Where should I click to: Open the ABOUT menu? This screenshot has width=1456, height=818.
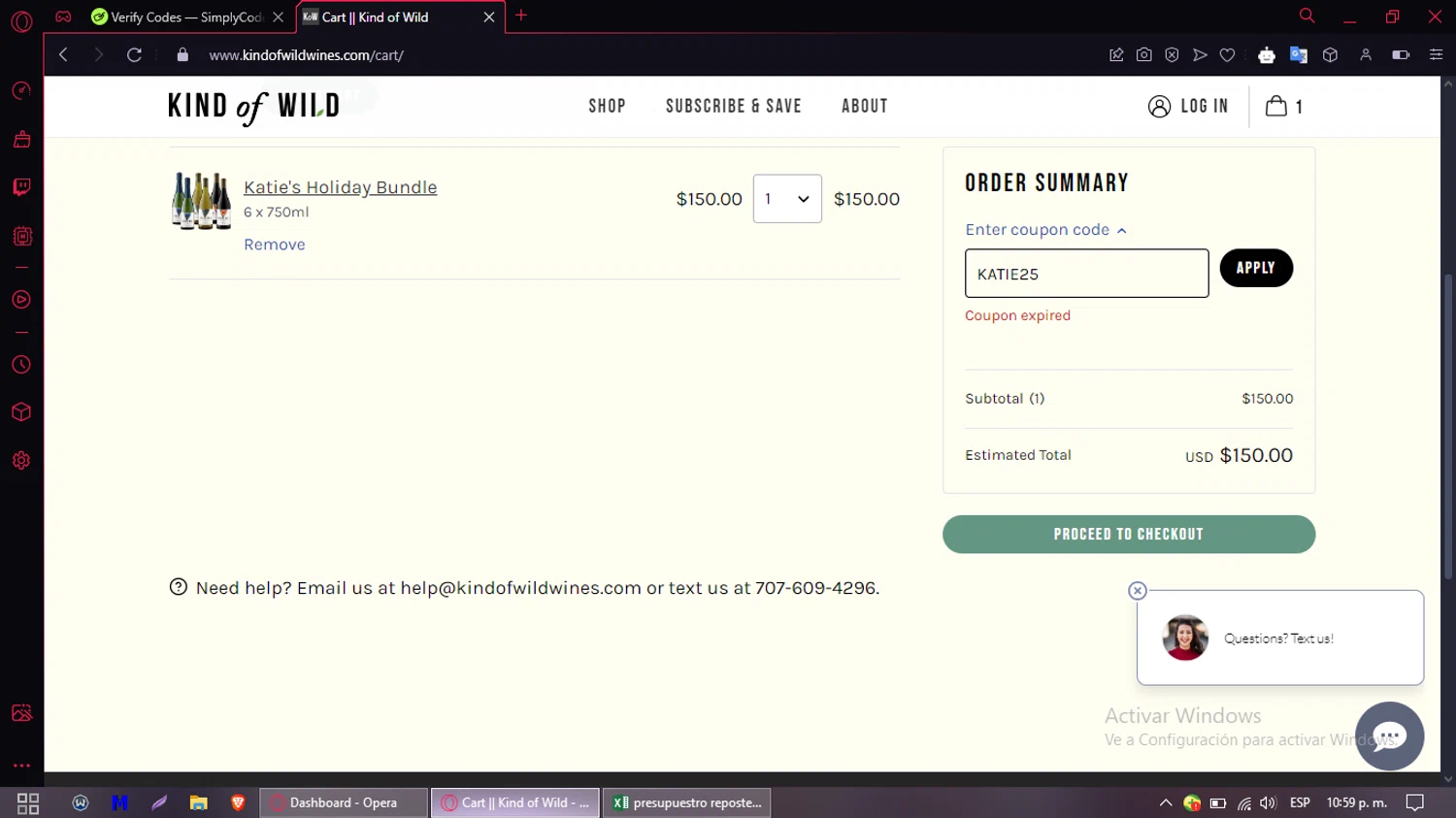point(865,106)
